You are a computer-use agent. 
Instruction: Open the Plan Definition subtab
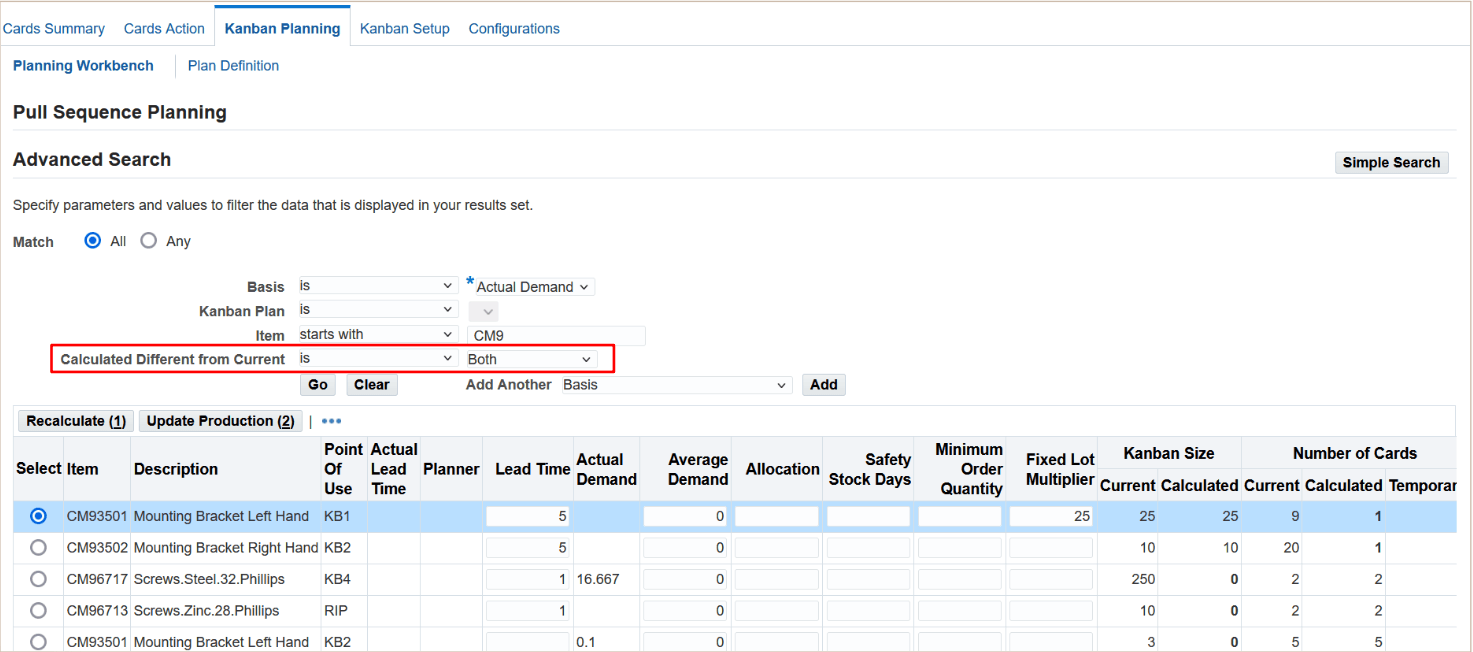point(233,66)
